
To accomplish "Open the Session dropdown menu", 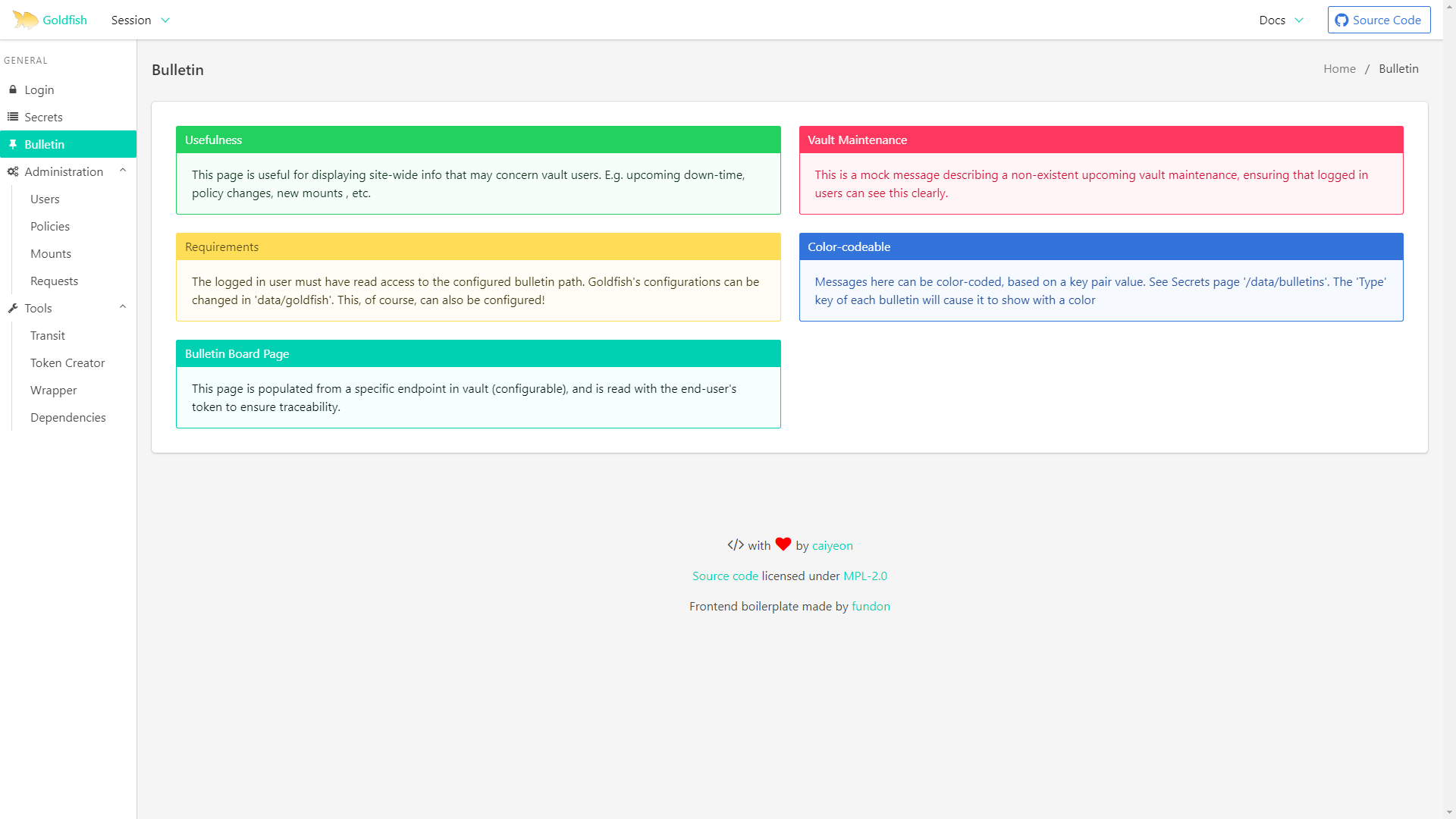I will (140, 20).
